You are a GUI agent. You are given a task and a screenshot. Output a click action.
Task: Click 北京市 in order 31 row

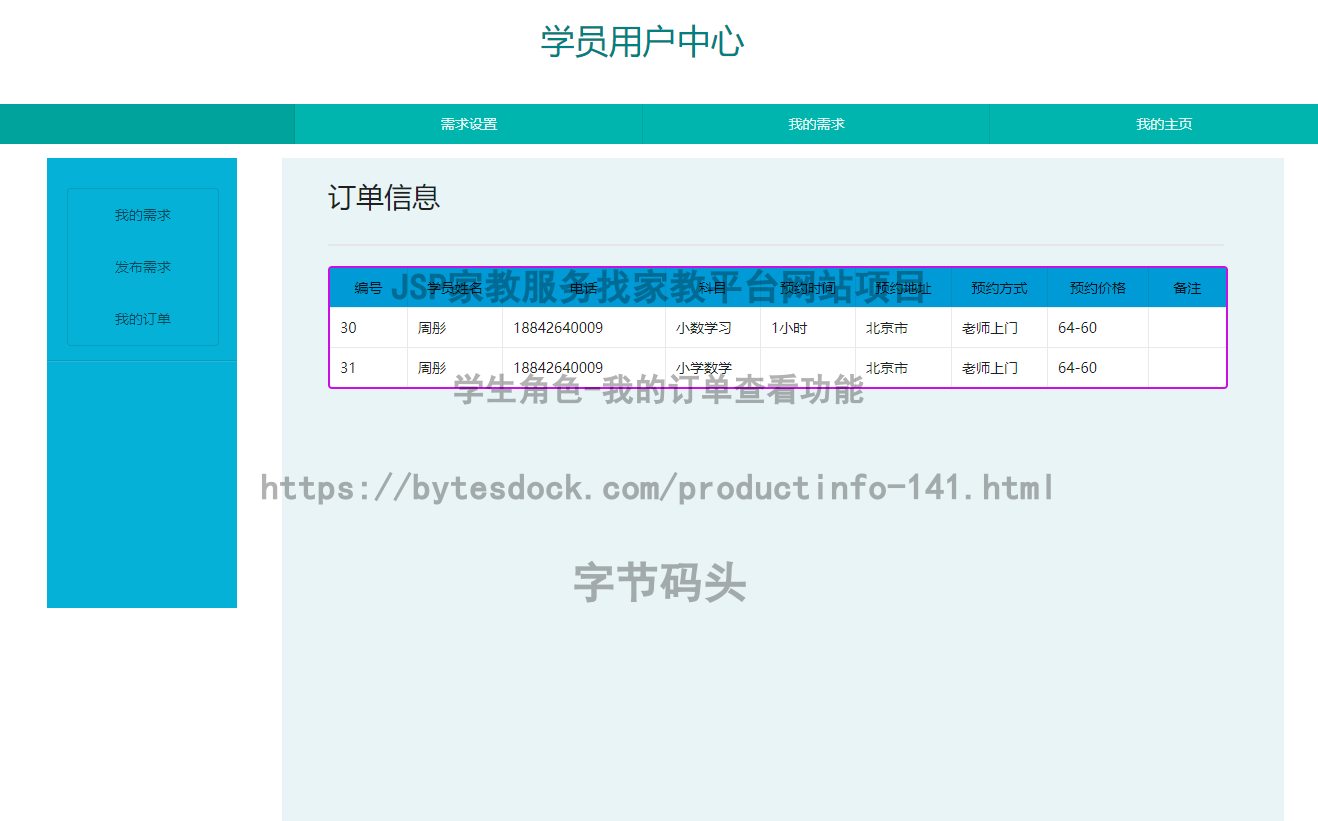click(x=903, y=368)
